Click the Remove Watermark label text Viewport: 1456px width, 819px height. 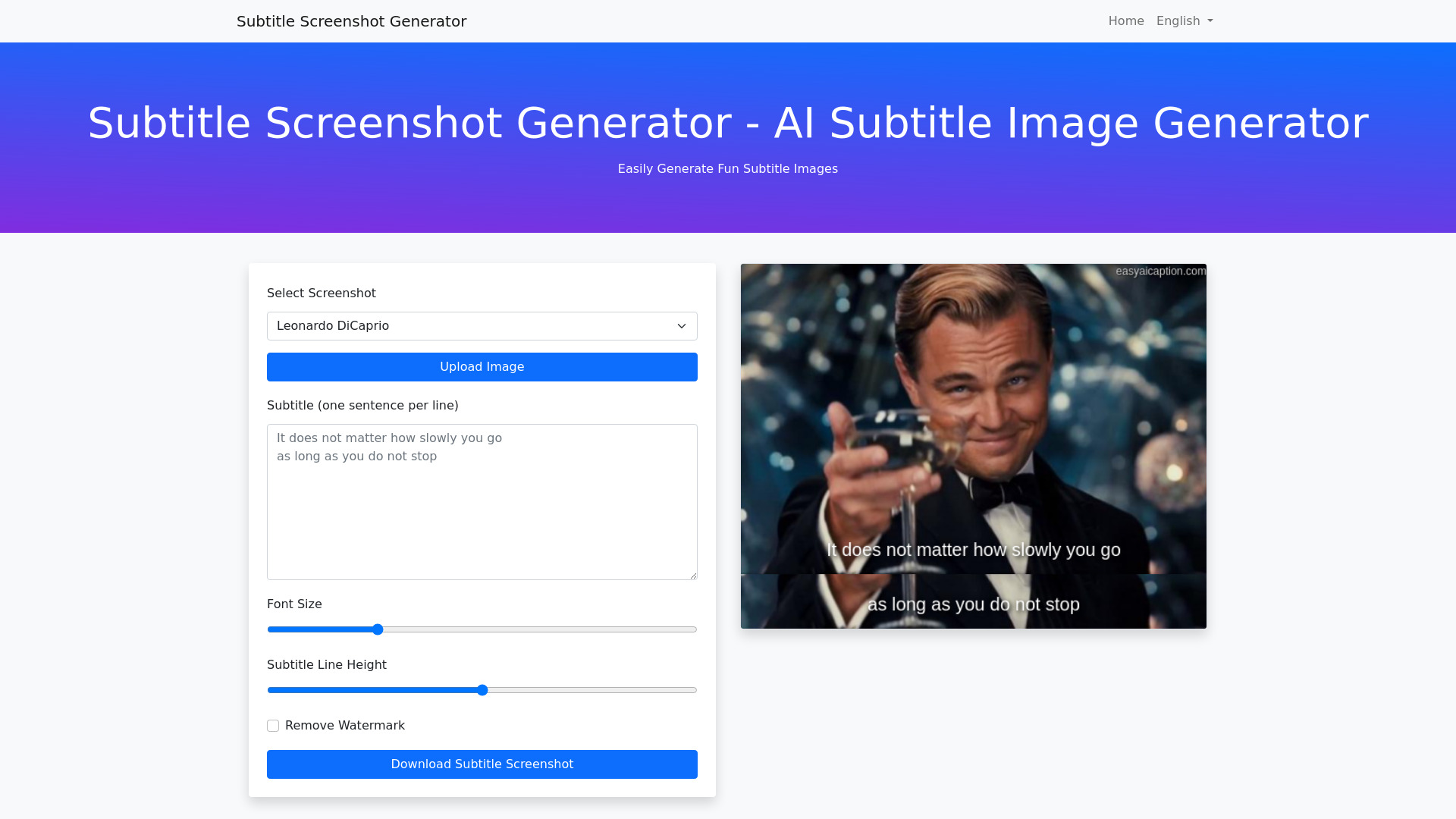(x=344, y=725)
